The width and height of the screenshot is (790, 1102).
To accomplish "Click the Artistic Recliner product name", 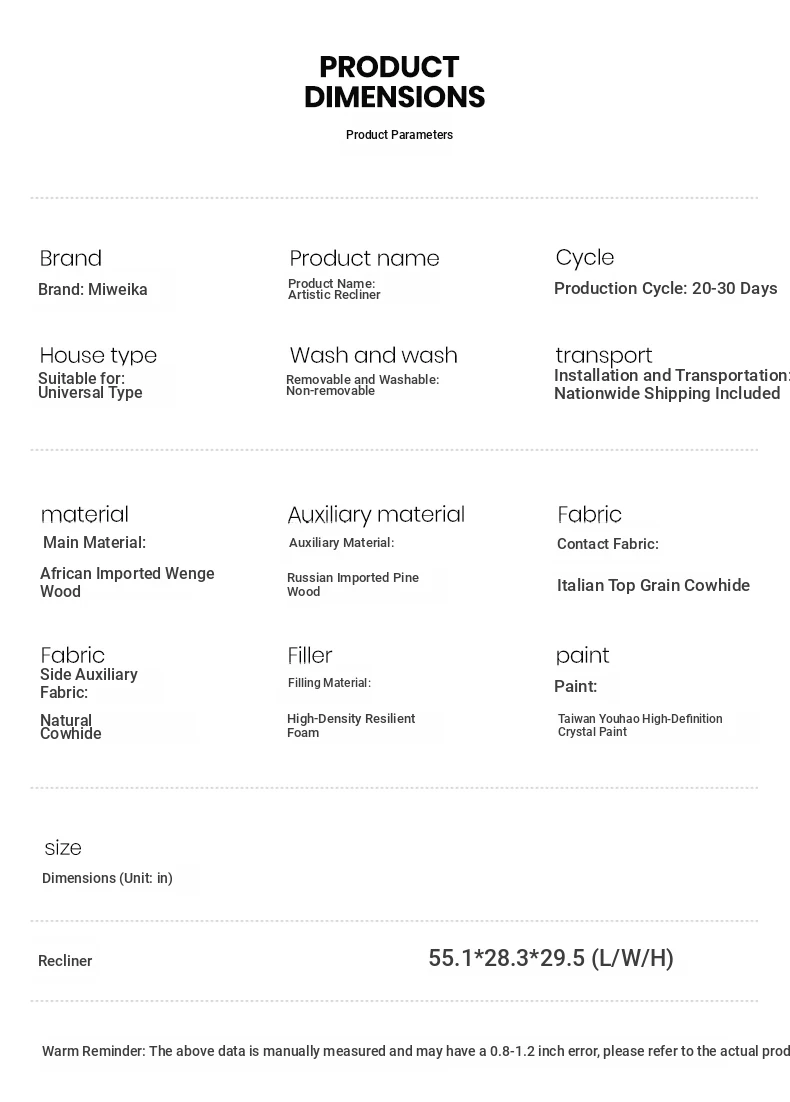I will pyautogui.click(x=334, y=295).
